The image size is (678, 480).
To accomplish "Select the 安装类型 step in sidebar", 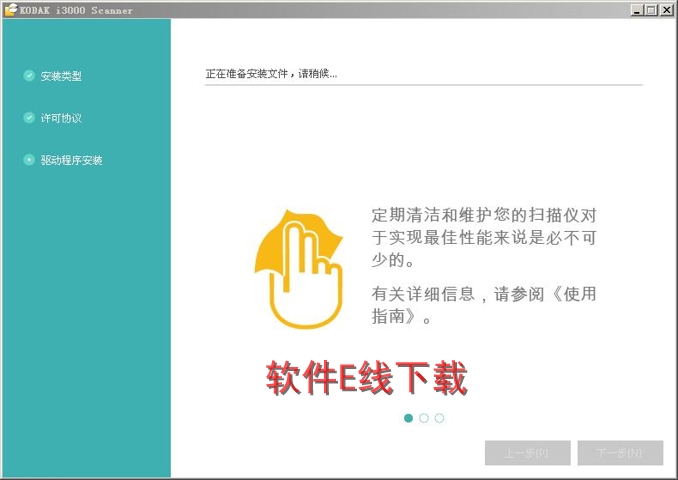I will point(61,76).
